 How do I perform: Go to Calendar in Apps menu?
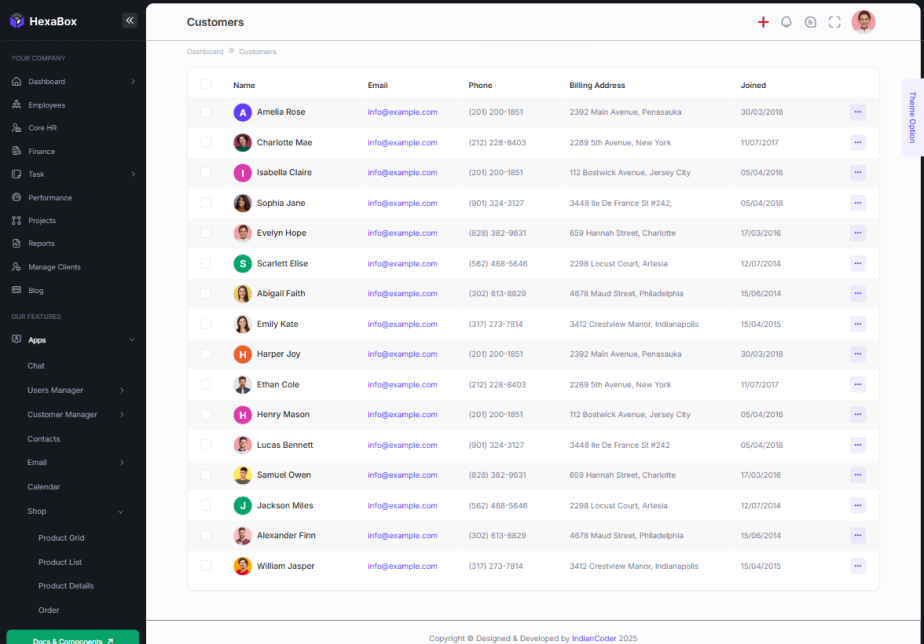point(43,487)
